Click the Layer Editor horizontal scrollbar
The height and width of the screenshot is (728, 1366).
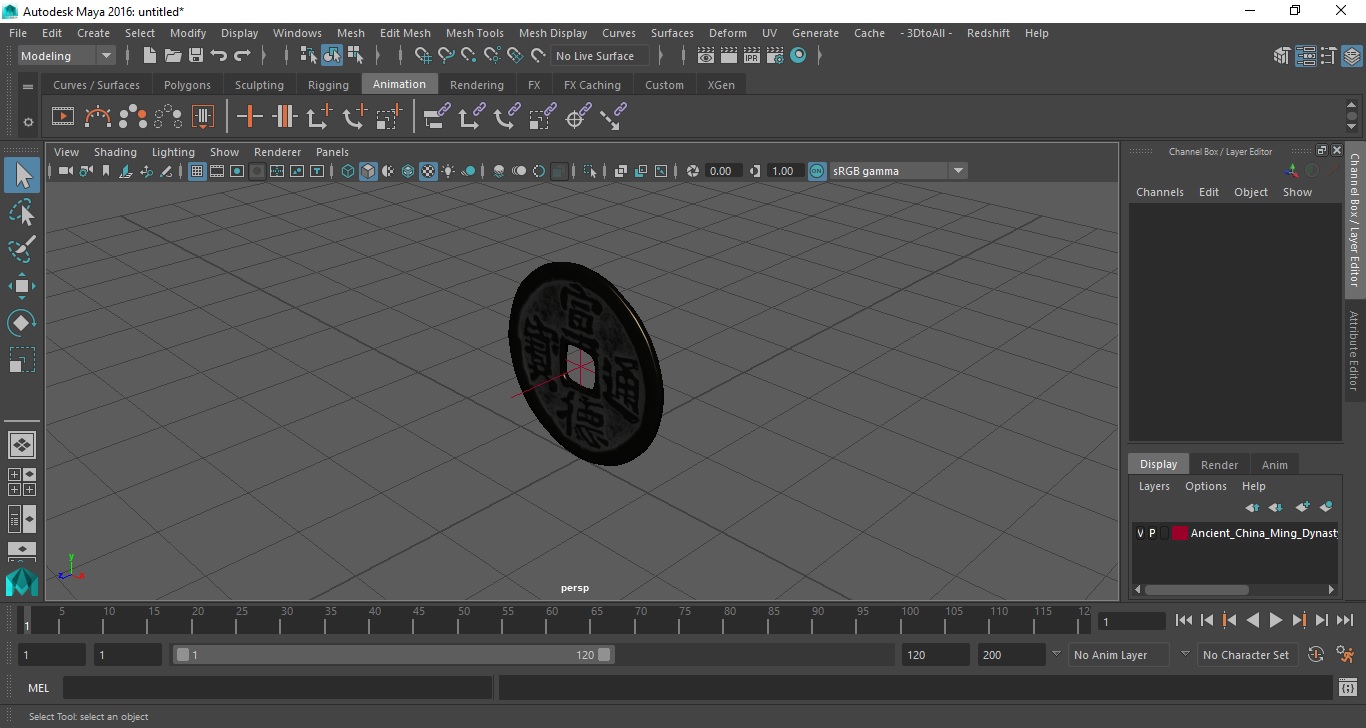click(1196, 590)
